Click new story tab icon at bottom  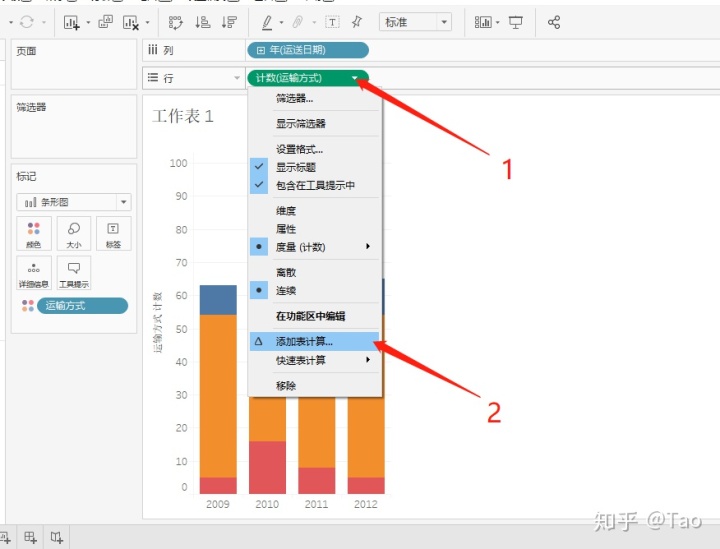pos(56,537)
